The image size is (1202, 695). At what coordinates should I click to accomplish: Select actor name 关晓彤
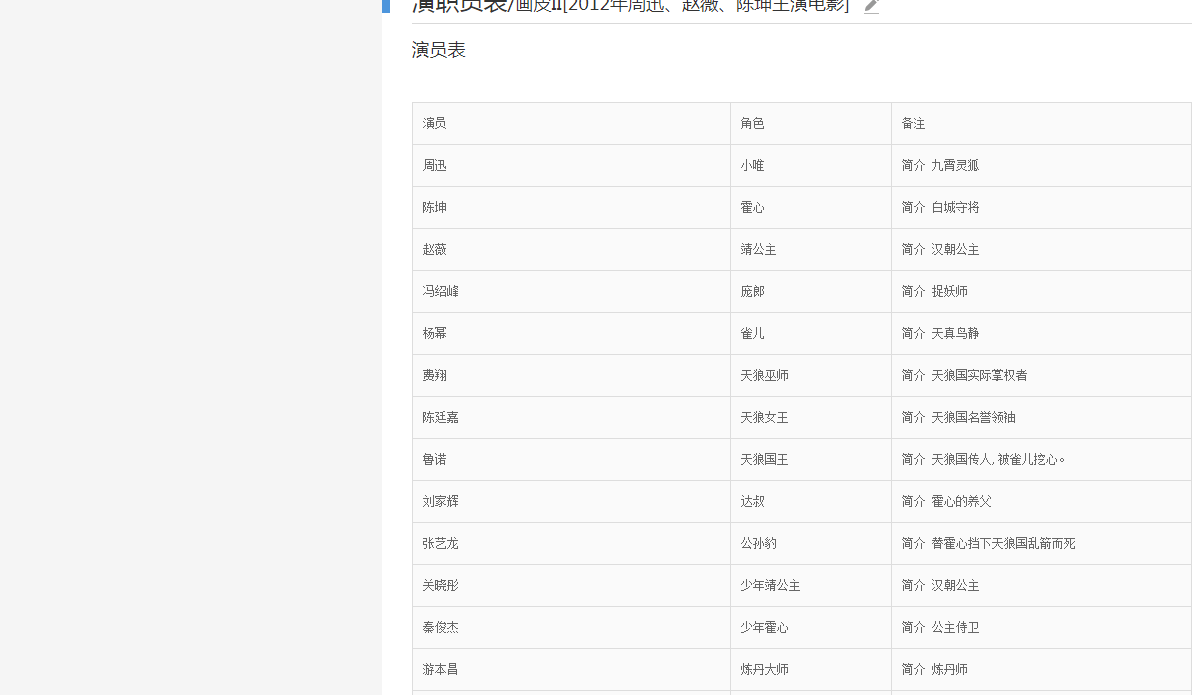440,585
